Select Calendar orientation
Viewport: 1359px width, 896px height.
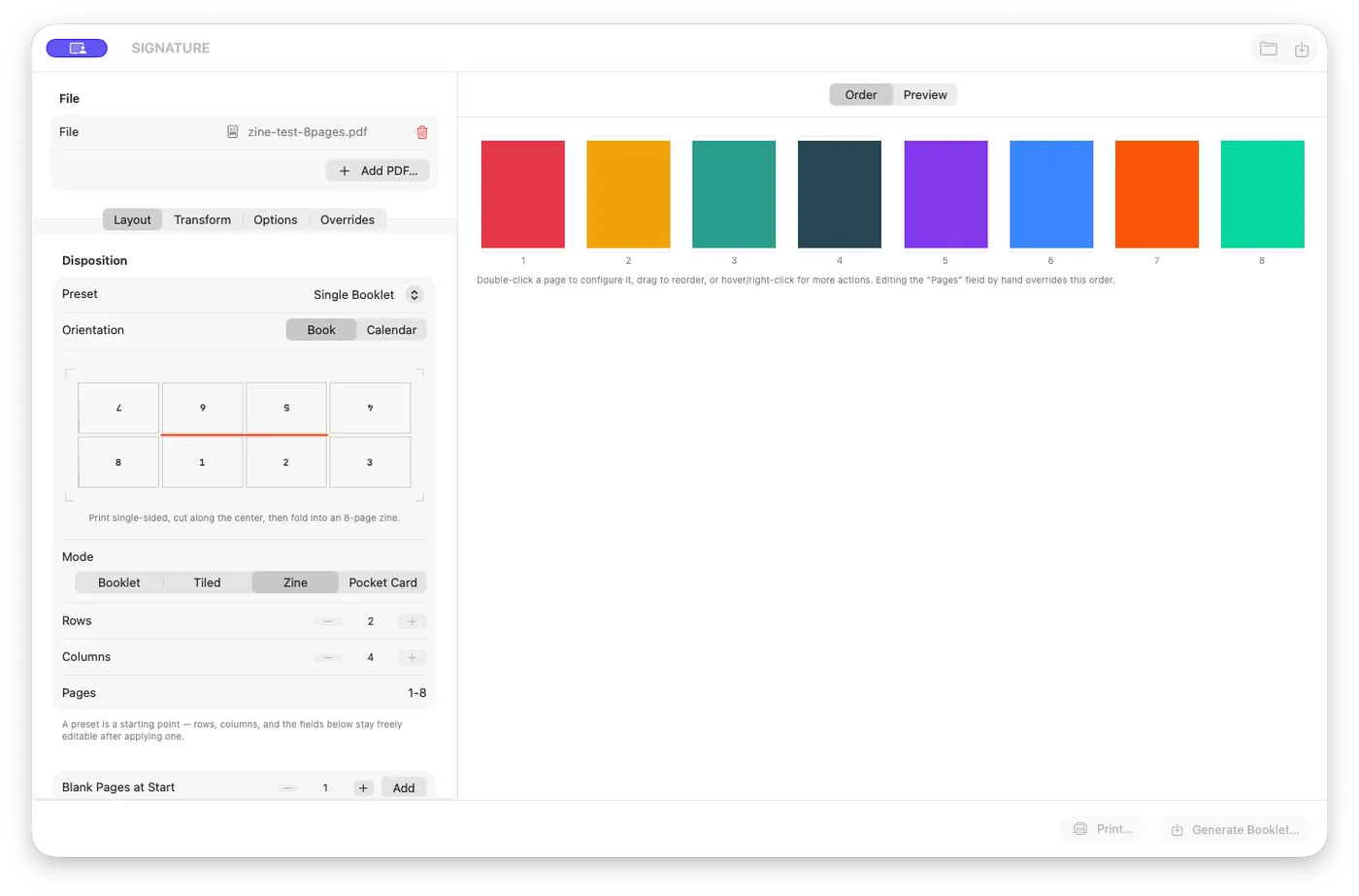391,330
